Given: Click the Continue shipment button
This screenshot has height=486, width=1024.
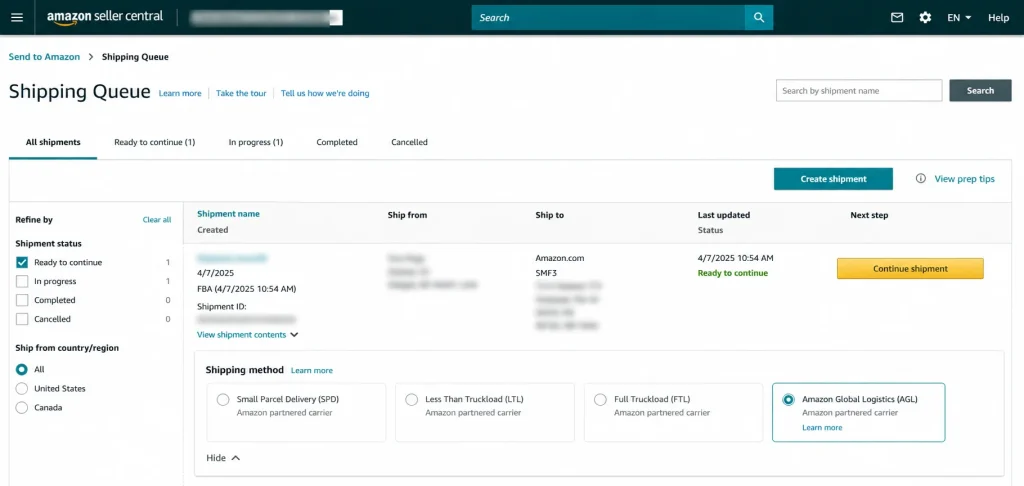Looking at the screenshot, I should pos(910,268).
